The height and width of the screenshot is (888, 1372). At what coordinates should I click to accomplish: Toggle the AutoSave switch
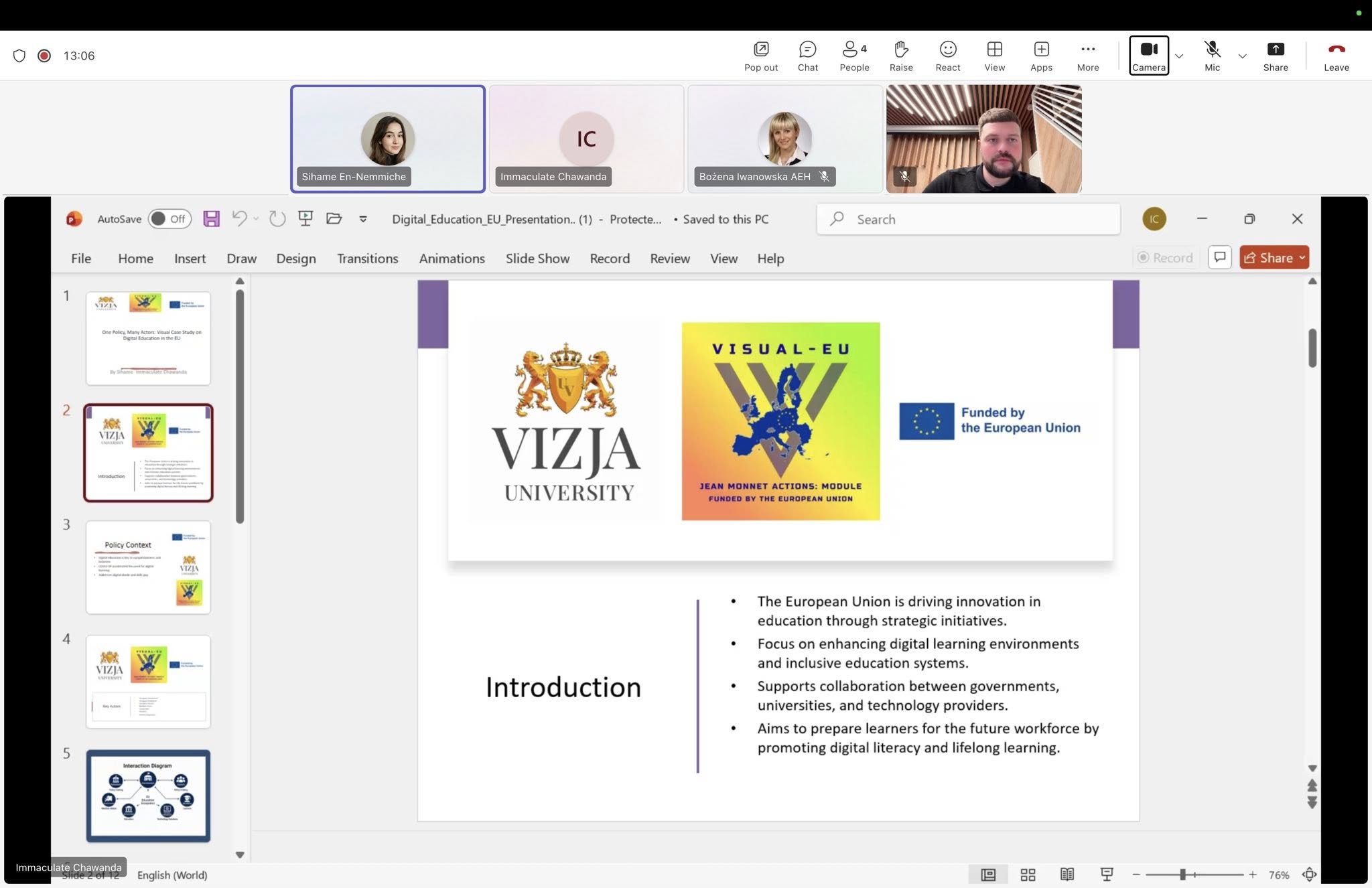tap(169, 219)
